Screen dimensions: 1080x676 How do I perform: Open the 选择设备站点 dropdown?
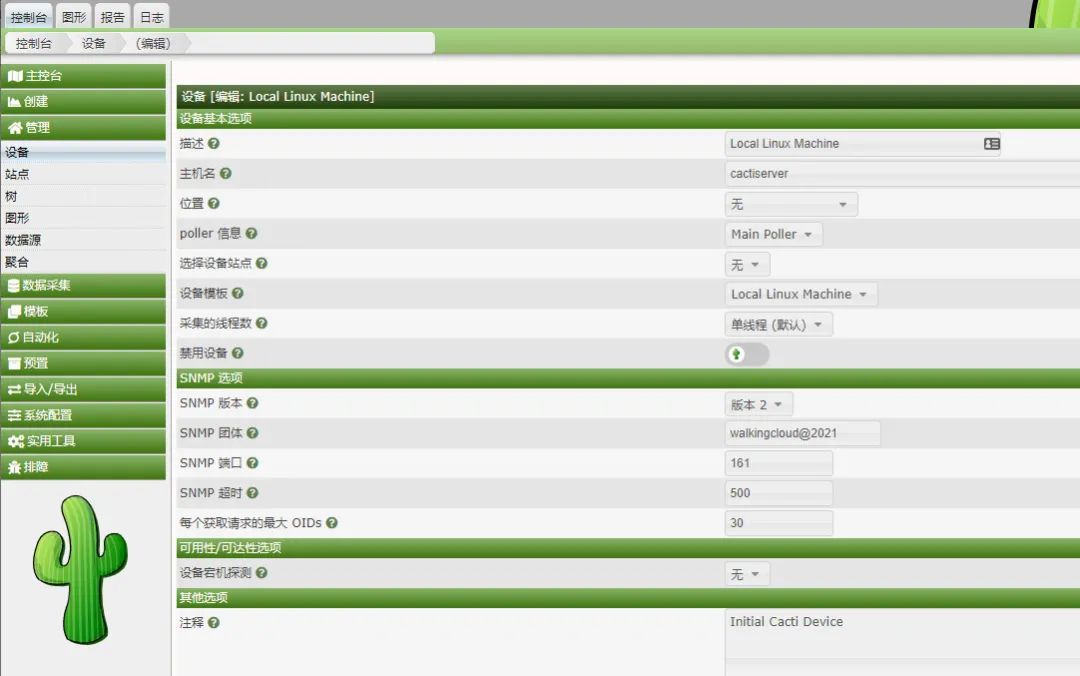tap(747, 265)
